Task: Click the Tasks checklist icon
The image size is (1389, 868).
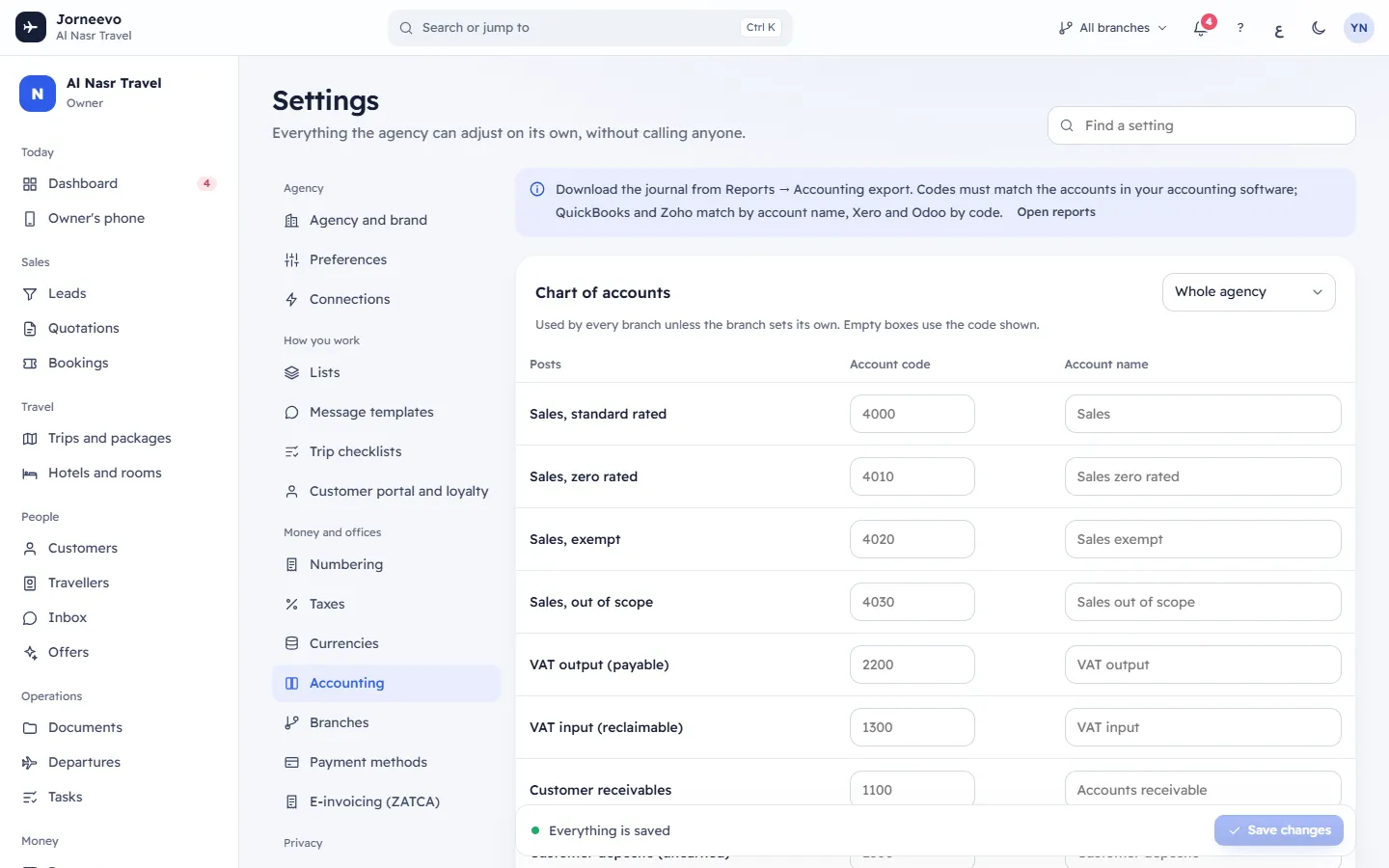Action: (30, 797)
